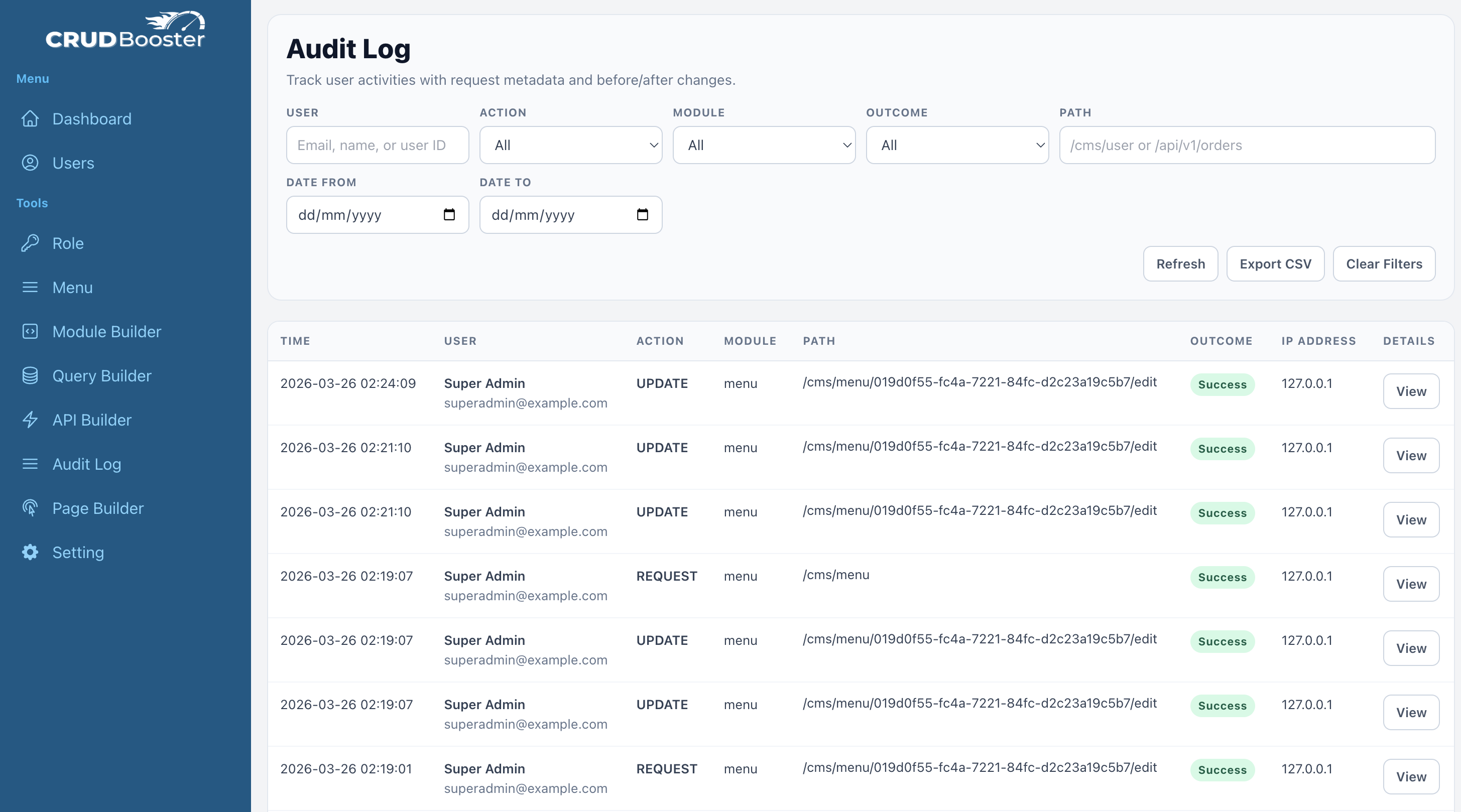The image size is (1461, 812).
Task: Select Audit Log in the sidebar menu
Action: click(86, 464)
